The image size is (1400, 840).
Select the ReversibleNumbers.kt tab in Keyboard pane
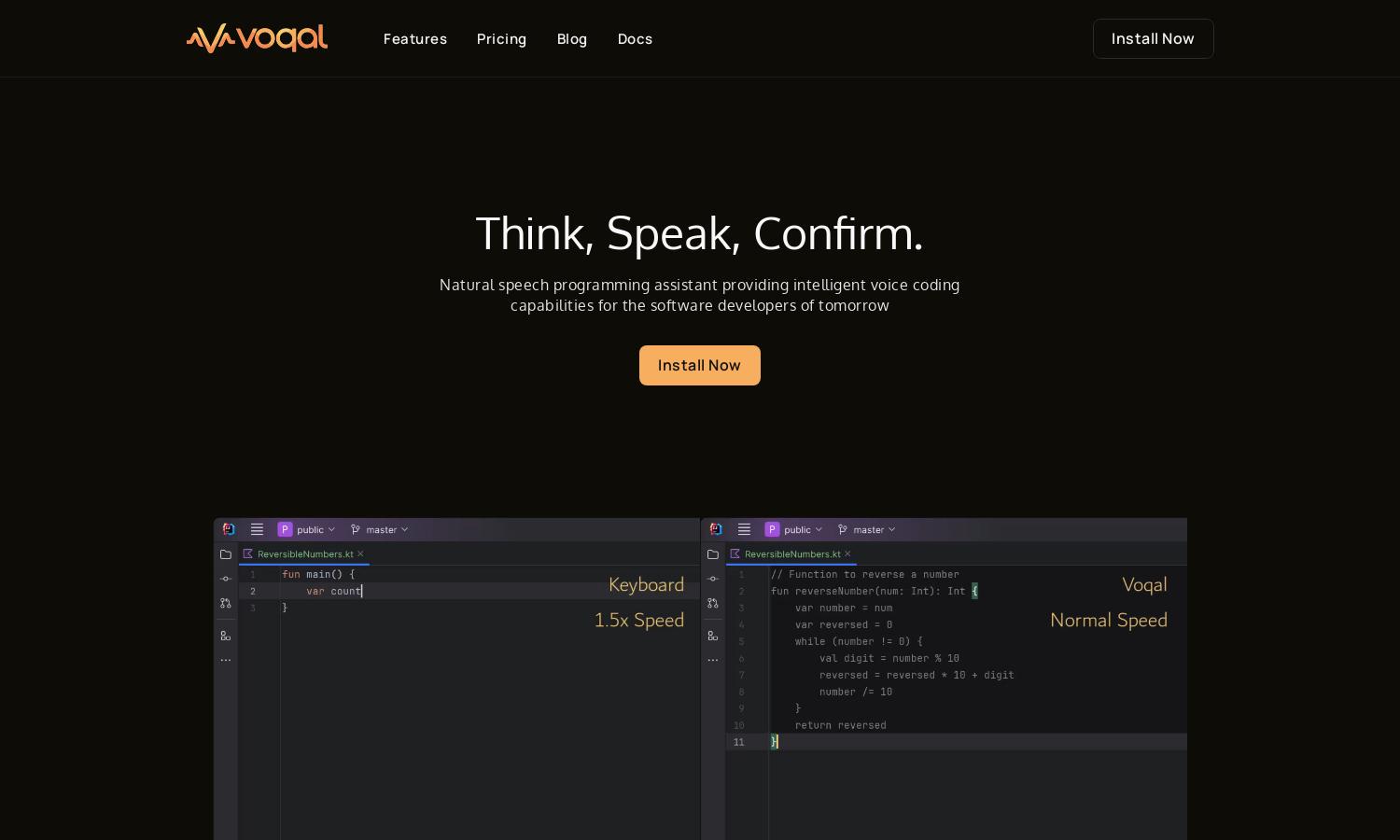304,553
